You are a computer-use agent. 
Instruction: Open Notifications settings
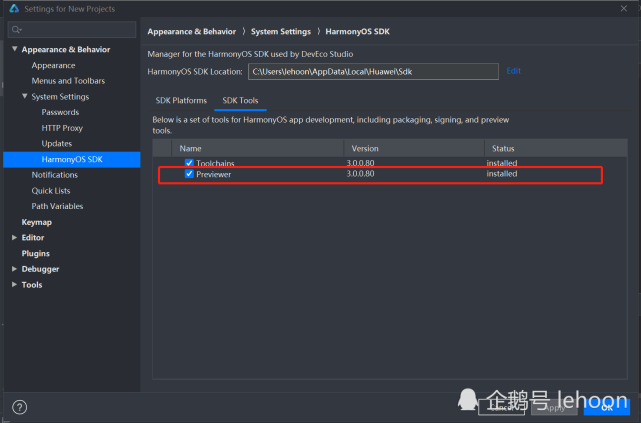coord(55,175)
